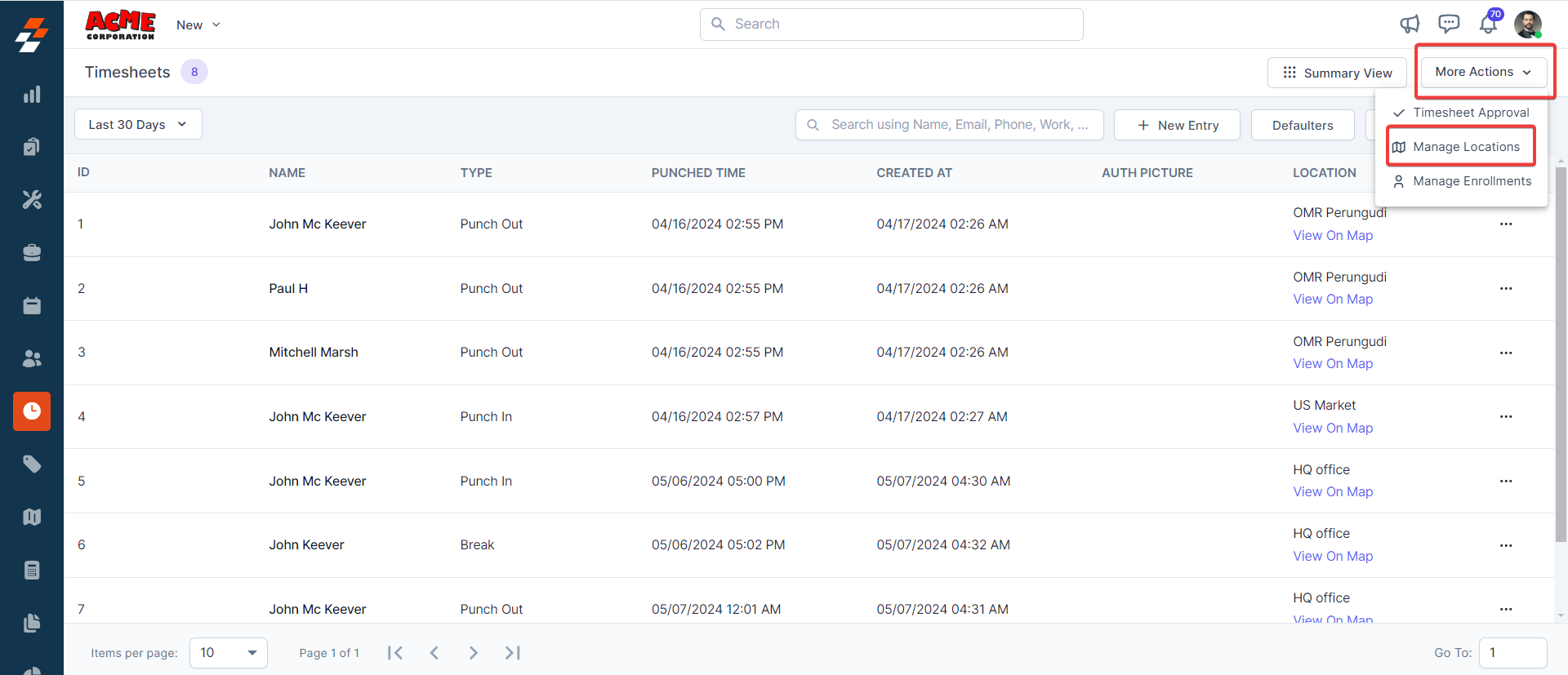Image resolution: width=1568 pixels, height=675 pixels.
Task: Open the tools wrench sidebar icon
Action: click(x=32, y=200)
